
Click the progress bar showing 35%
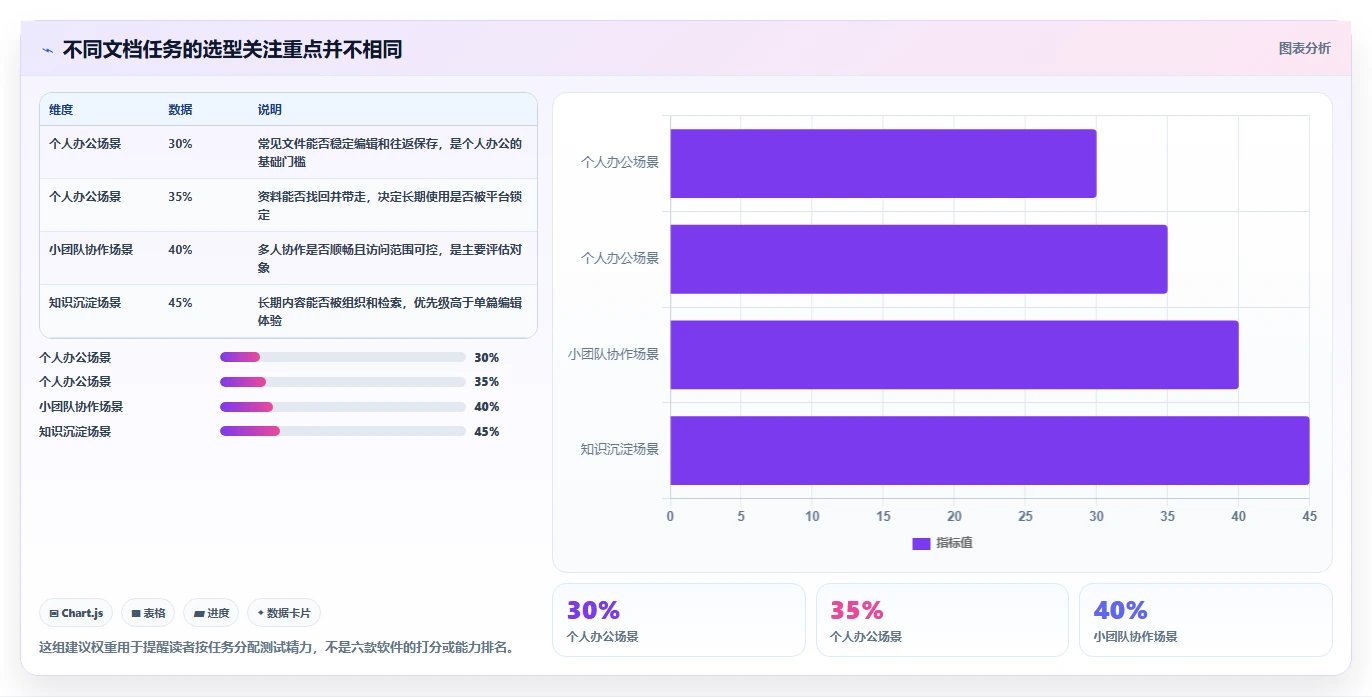343,382
